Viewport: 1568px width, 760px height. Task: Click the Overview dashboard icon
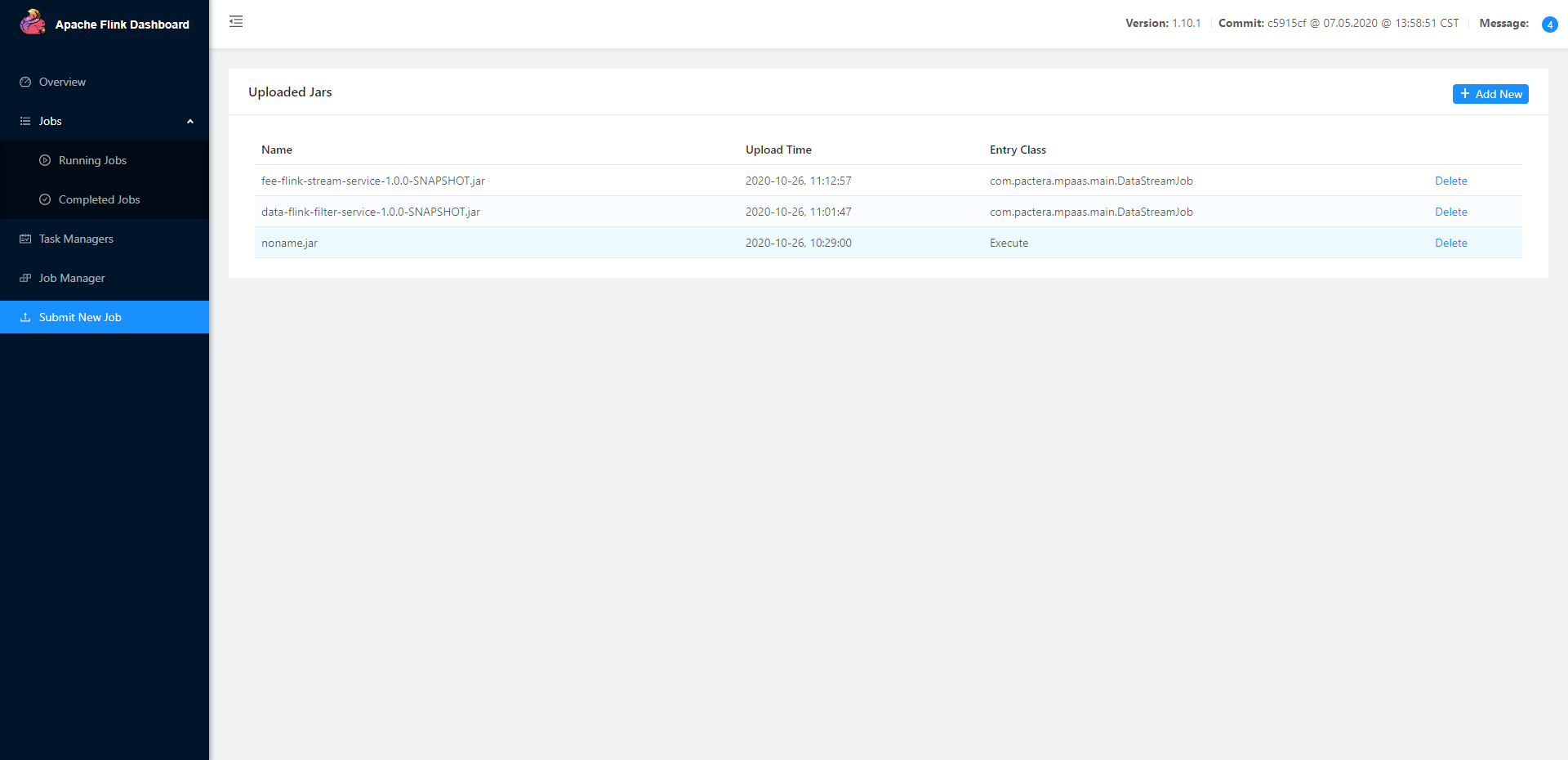[x=25, y=83]
